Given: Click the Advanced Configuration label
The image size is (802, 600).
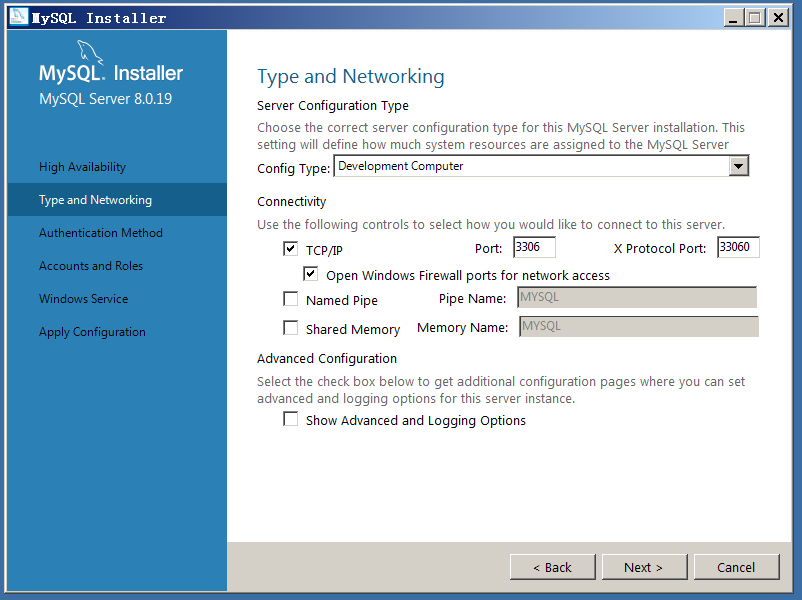Looking at the screenshot, I should tap(327, 359).
